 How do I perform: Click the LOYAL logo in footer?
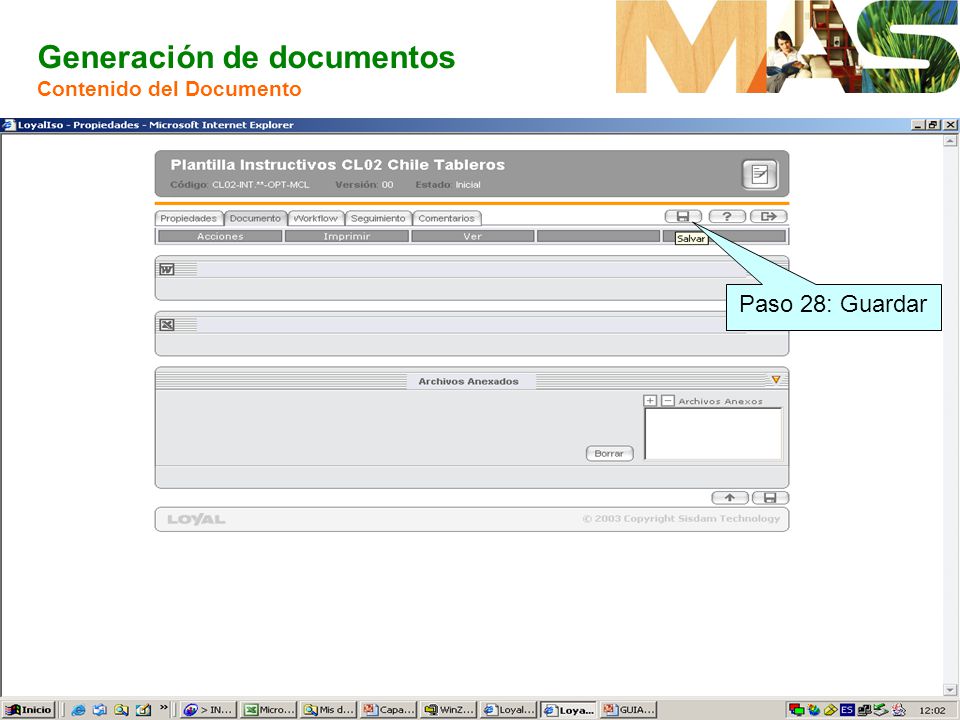(x=196, y=520)
